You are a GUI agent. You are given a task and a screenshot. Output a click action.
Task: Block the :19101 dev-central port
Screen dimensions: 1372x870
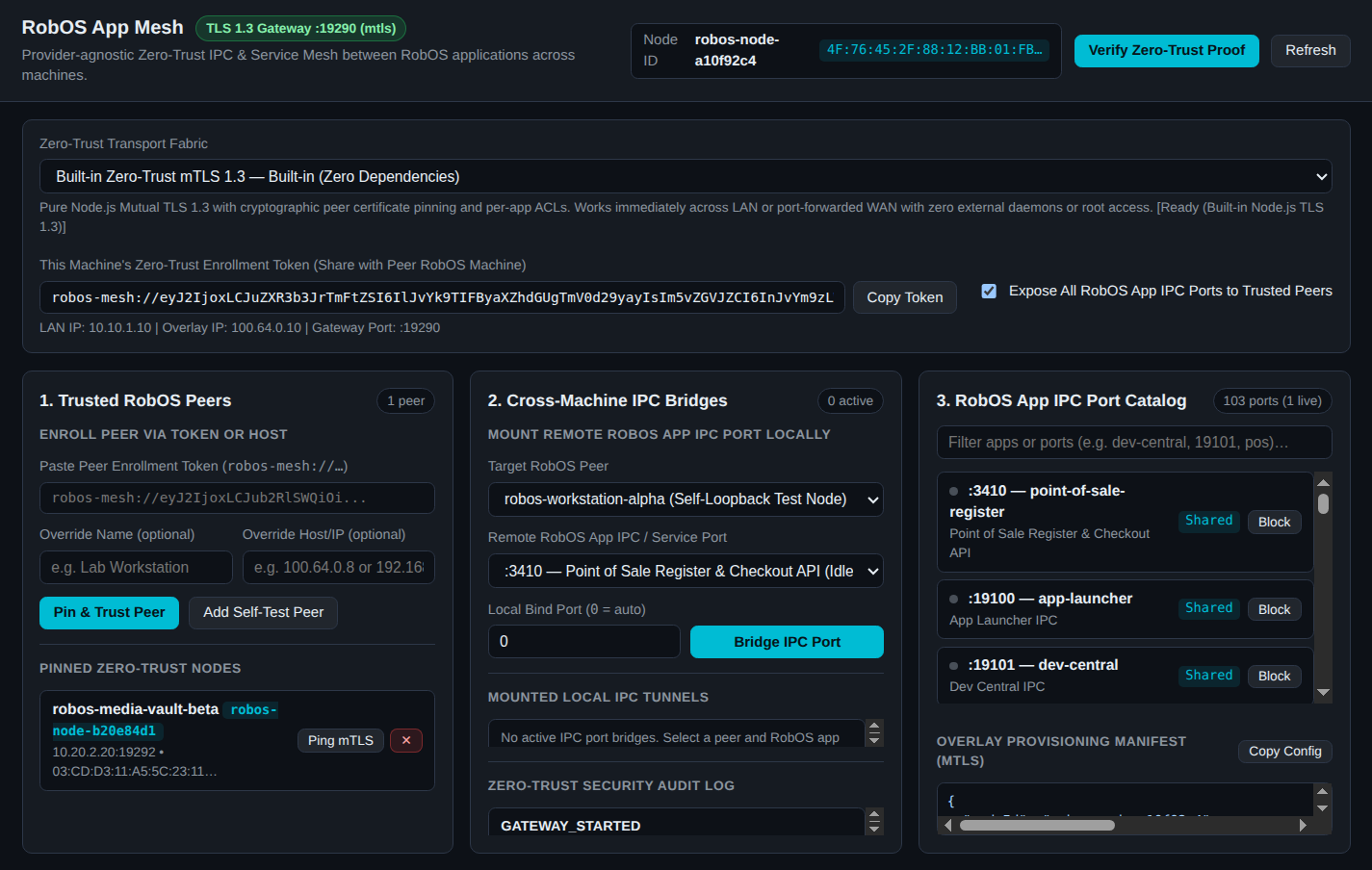click(1275, 677)
